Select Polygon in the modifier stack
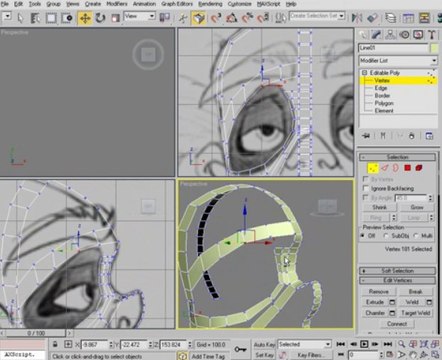 [x=384, y=103]
